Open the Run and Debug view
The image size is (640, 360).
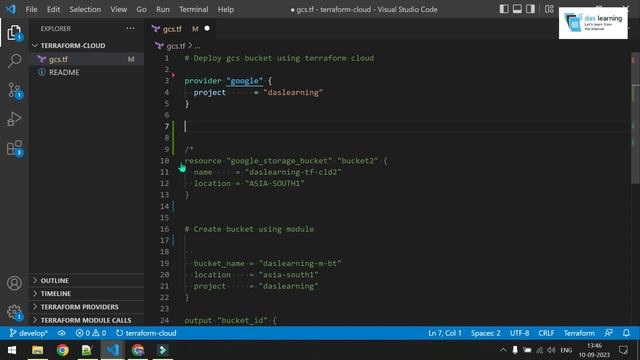[14, 119]
